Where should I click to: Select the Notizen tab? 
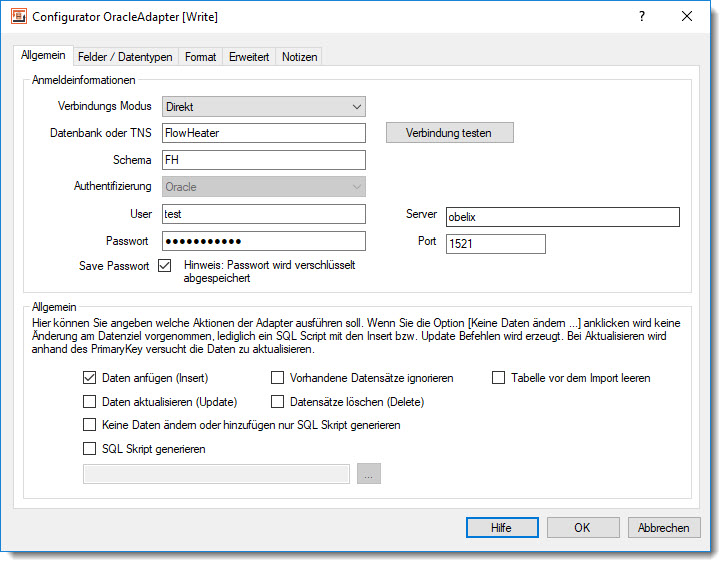pyautogui.click(x=299, y=57)
